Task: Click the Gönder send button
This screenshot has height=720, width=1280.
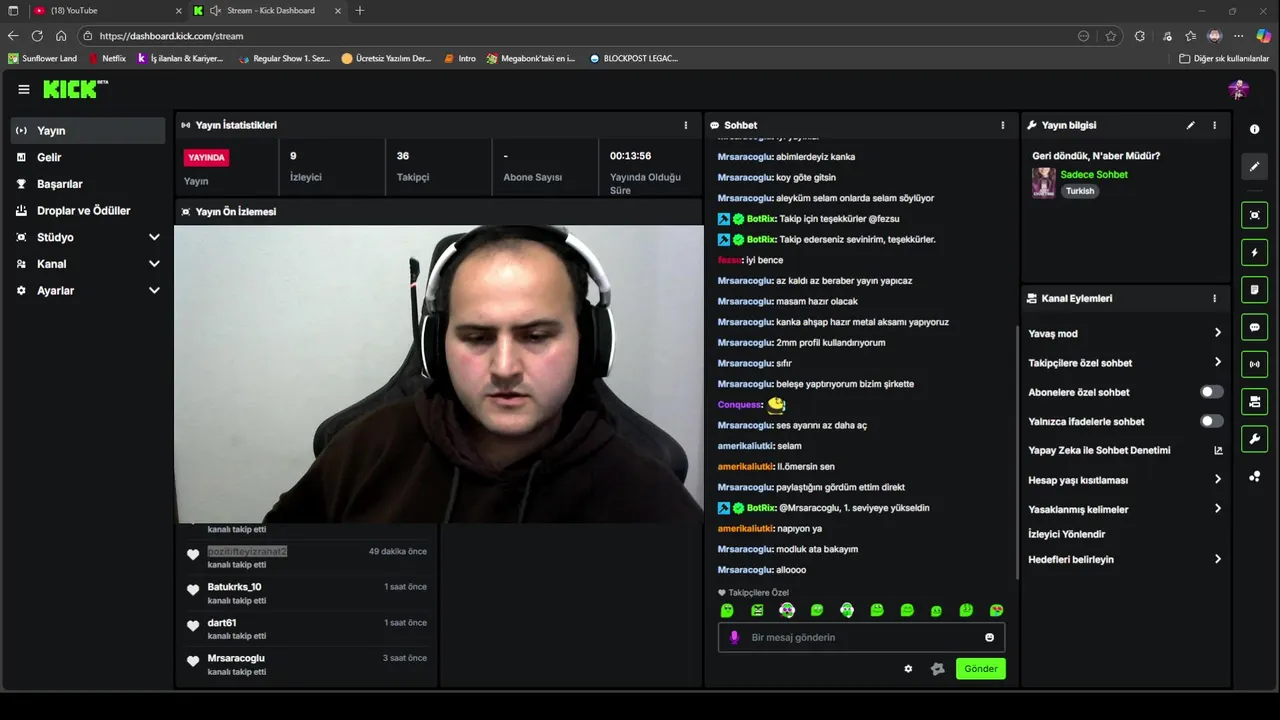Action: coord(980,669)
